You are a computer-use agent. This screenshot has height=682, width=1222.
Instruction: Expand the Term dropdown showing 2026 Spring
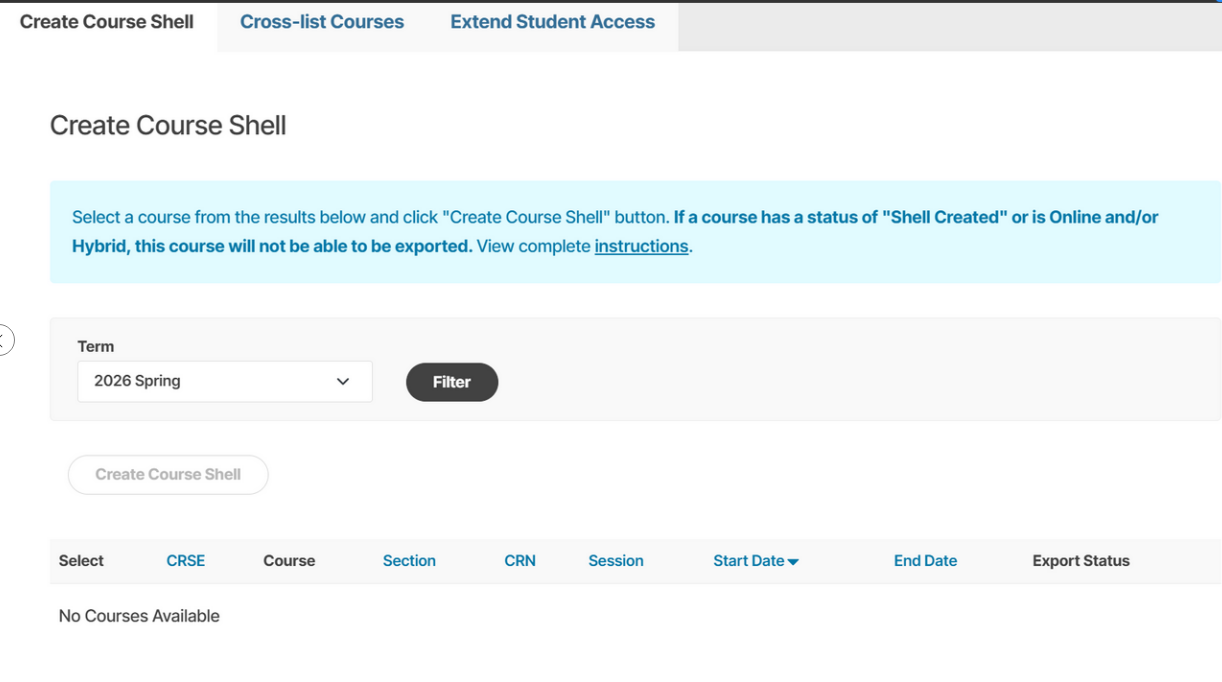pyautogui.click(x=225, y=381)
